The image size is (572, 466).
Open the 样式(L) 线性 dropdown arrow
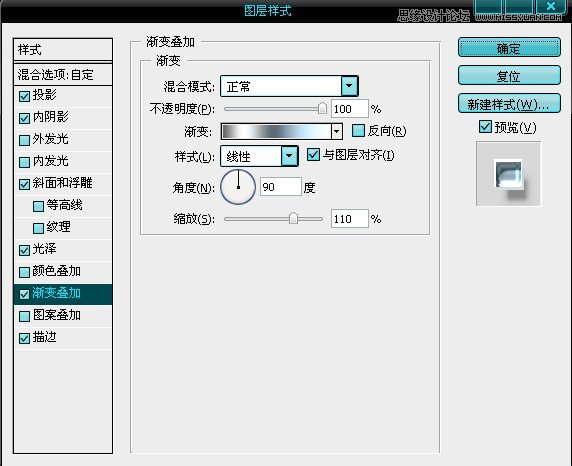(x=289, y=156)
